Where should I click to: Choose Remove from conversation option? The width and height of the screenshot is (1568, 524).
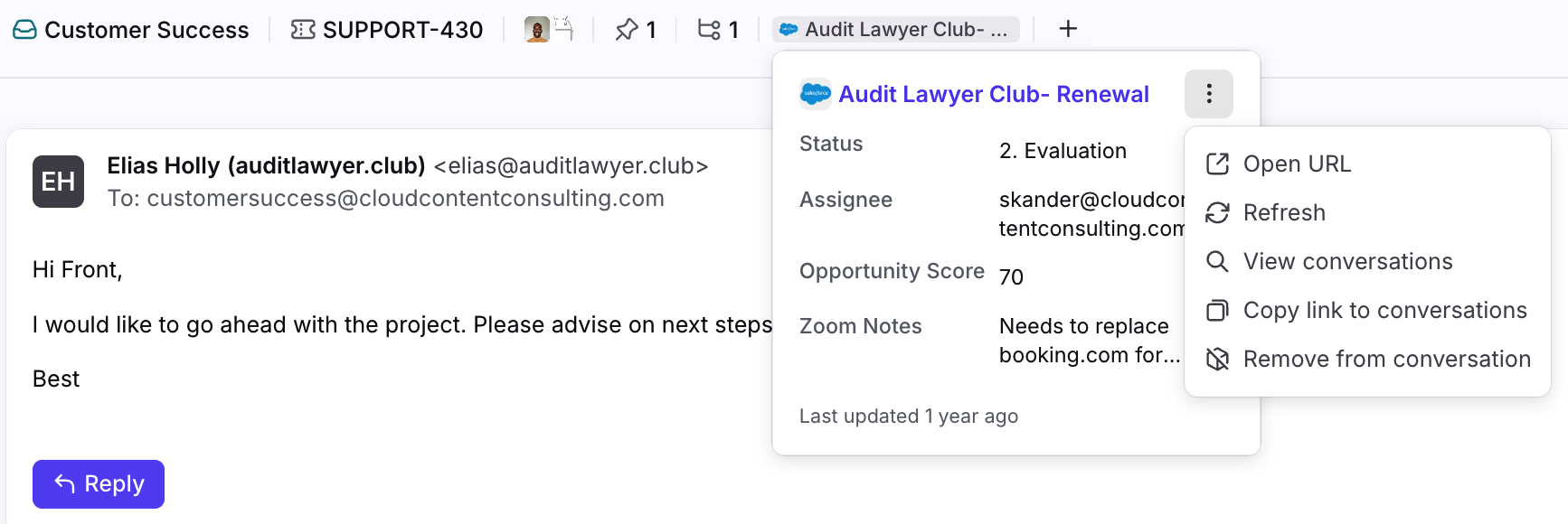(1385, 359)
